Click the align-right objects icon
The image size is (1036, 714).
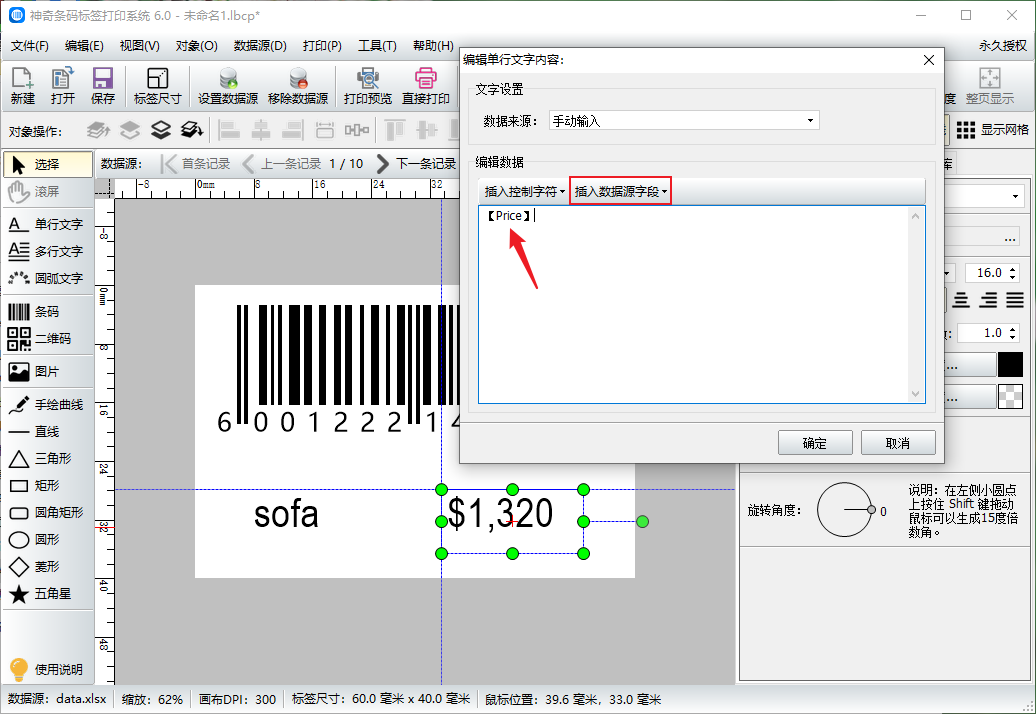293,130
